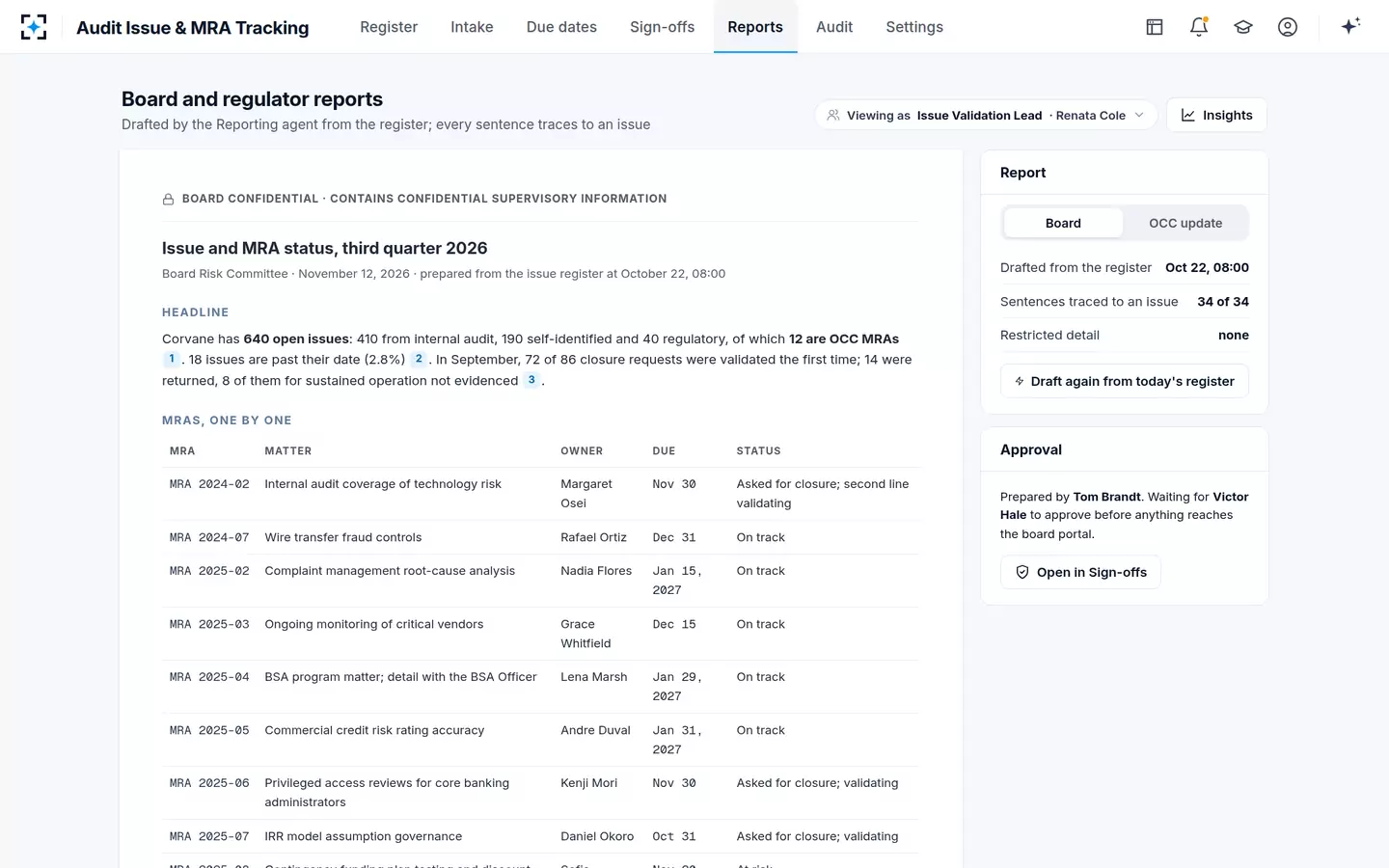Screen dimensions: 1389x868
Task: Click the DUE column header
Action: coord(664,451)
